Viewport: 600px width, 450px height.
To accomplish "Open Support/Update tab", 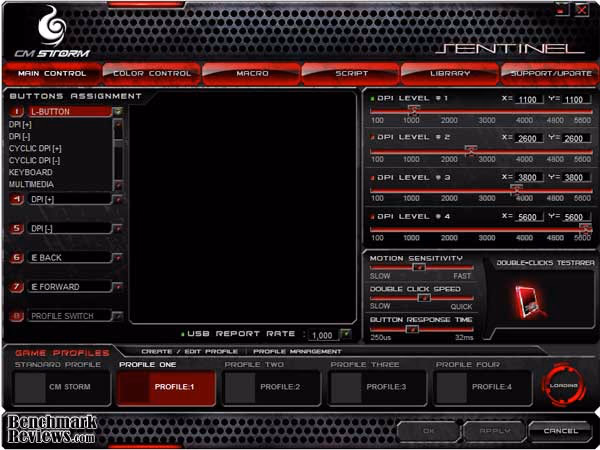I will coord(550,73).
